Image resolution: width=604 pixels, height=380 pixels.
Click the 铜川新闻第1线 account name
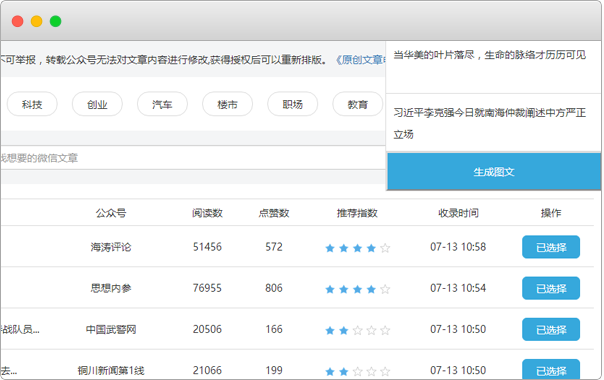click(x=111, y=370)
